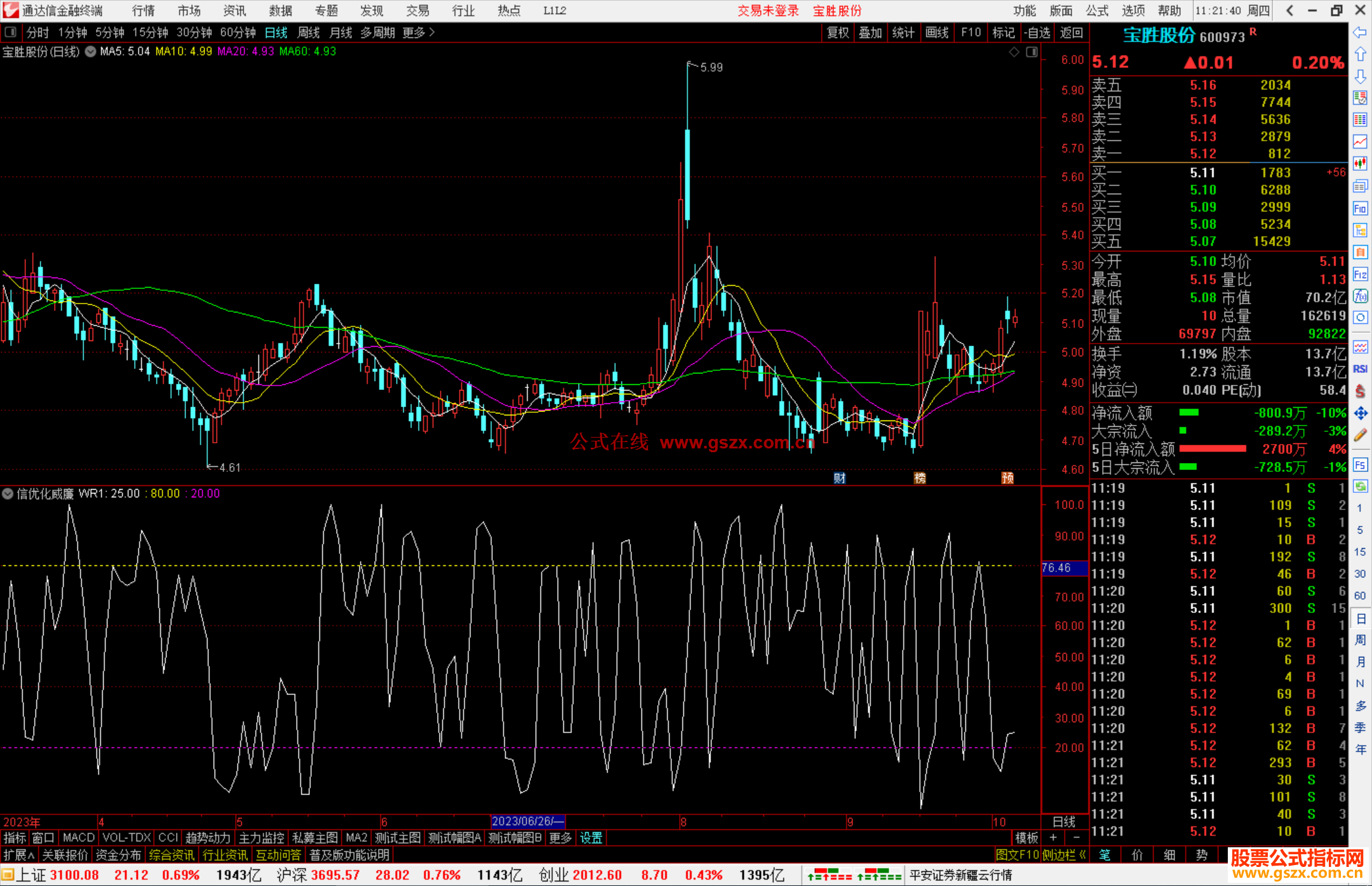Image resolution: width=1372 pixels, height=886 pixels.
Task: Click the zoom in plus button beside 模板
Action: point(1053,838)
